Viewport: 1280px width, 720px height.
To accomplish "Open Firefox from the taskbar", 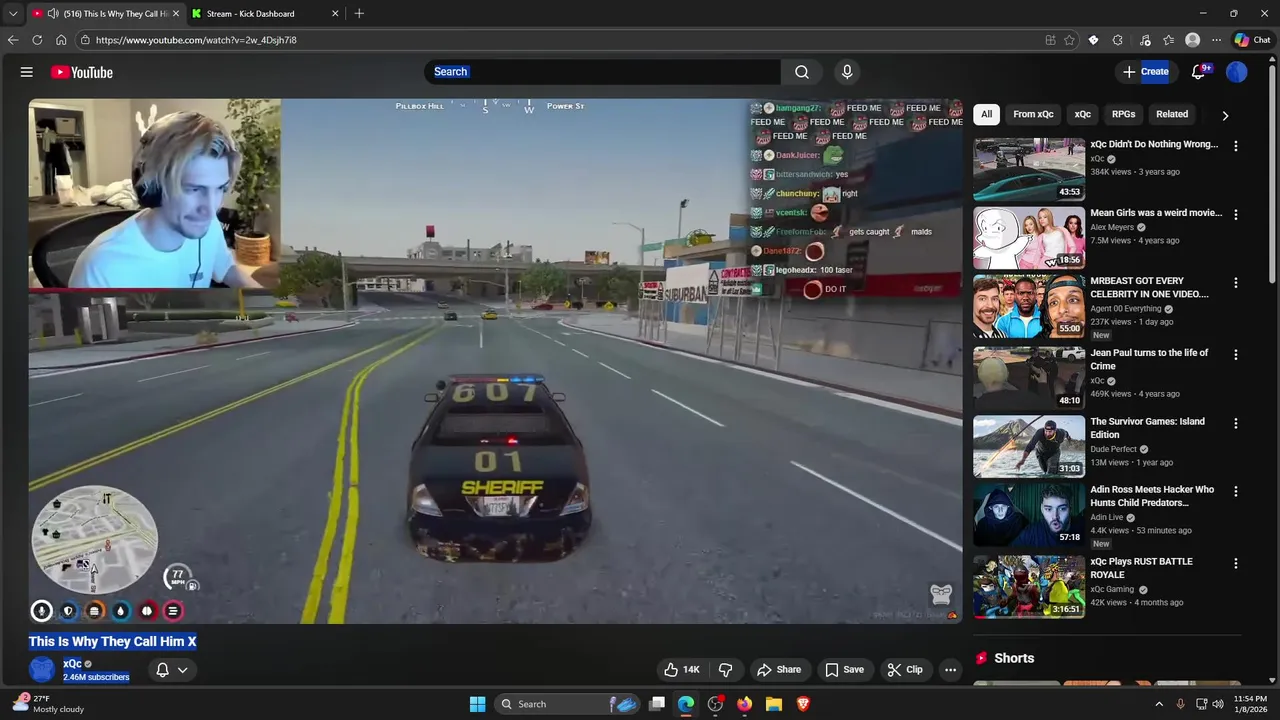I will pos(744,704).
